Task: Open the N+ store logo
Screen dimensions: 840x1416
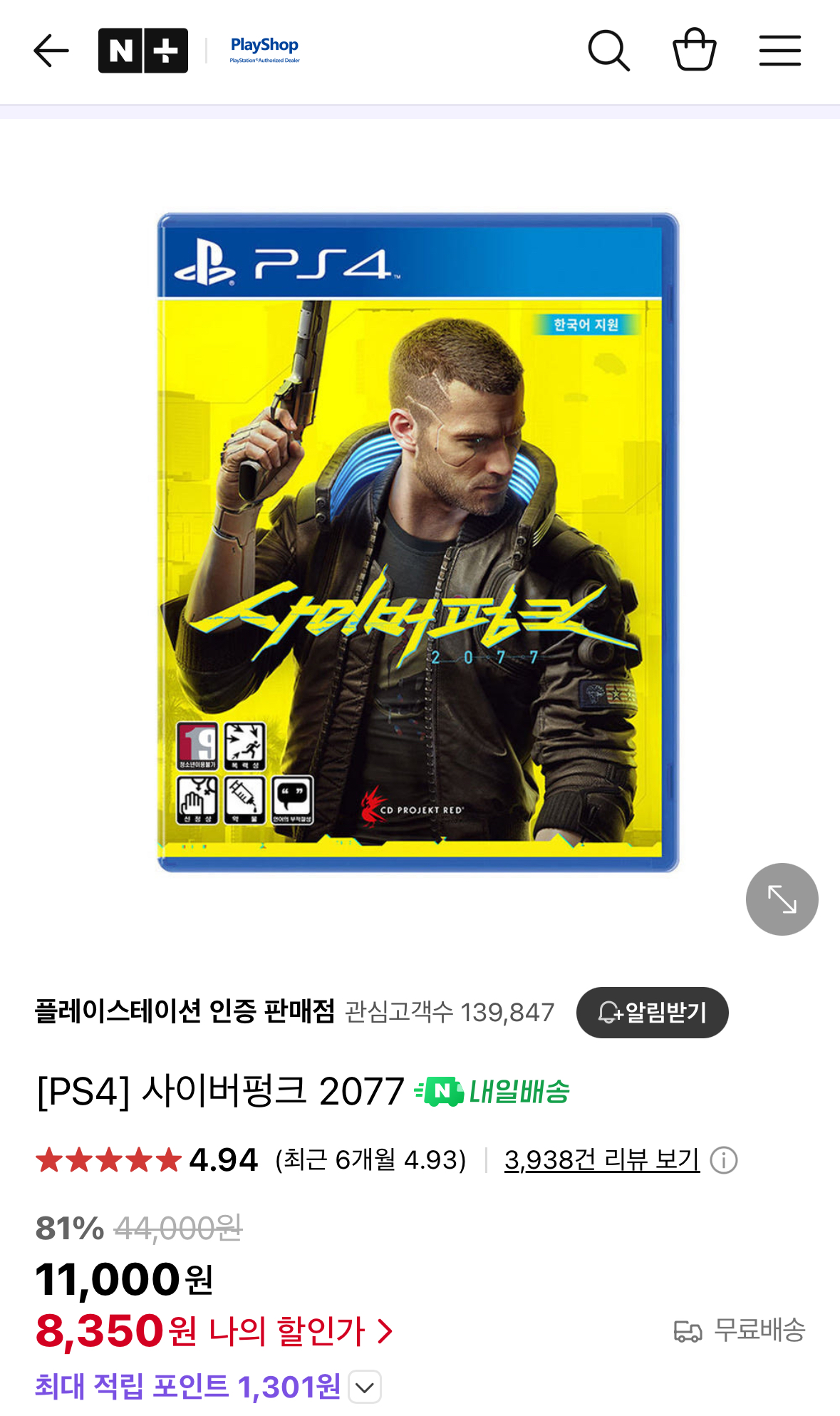Action: coord(143,51)
